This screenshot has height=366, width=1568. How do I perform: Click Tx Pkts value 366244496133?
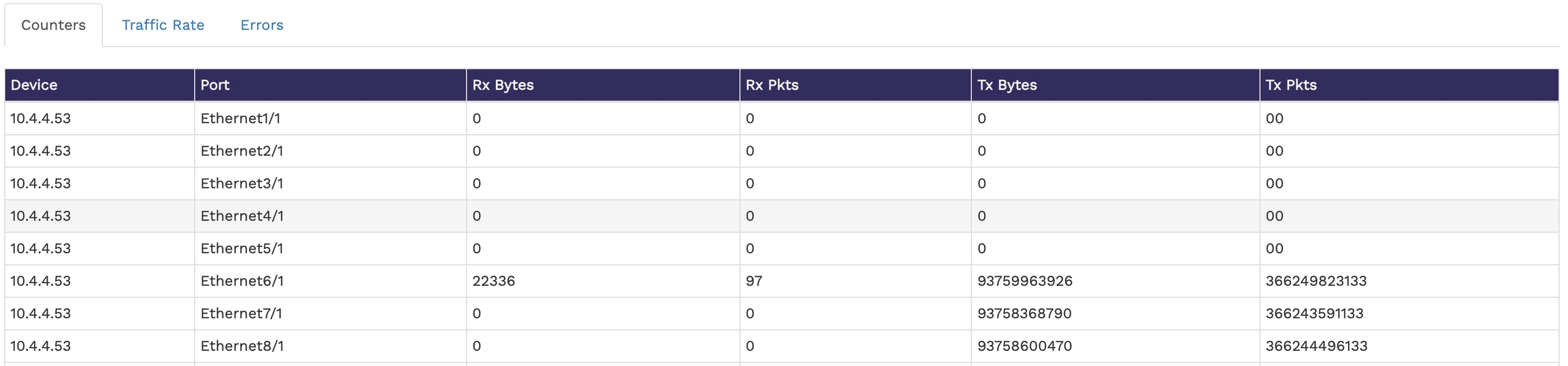coord(1316,346)
